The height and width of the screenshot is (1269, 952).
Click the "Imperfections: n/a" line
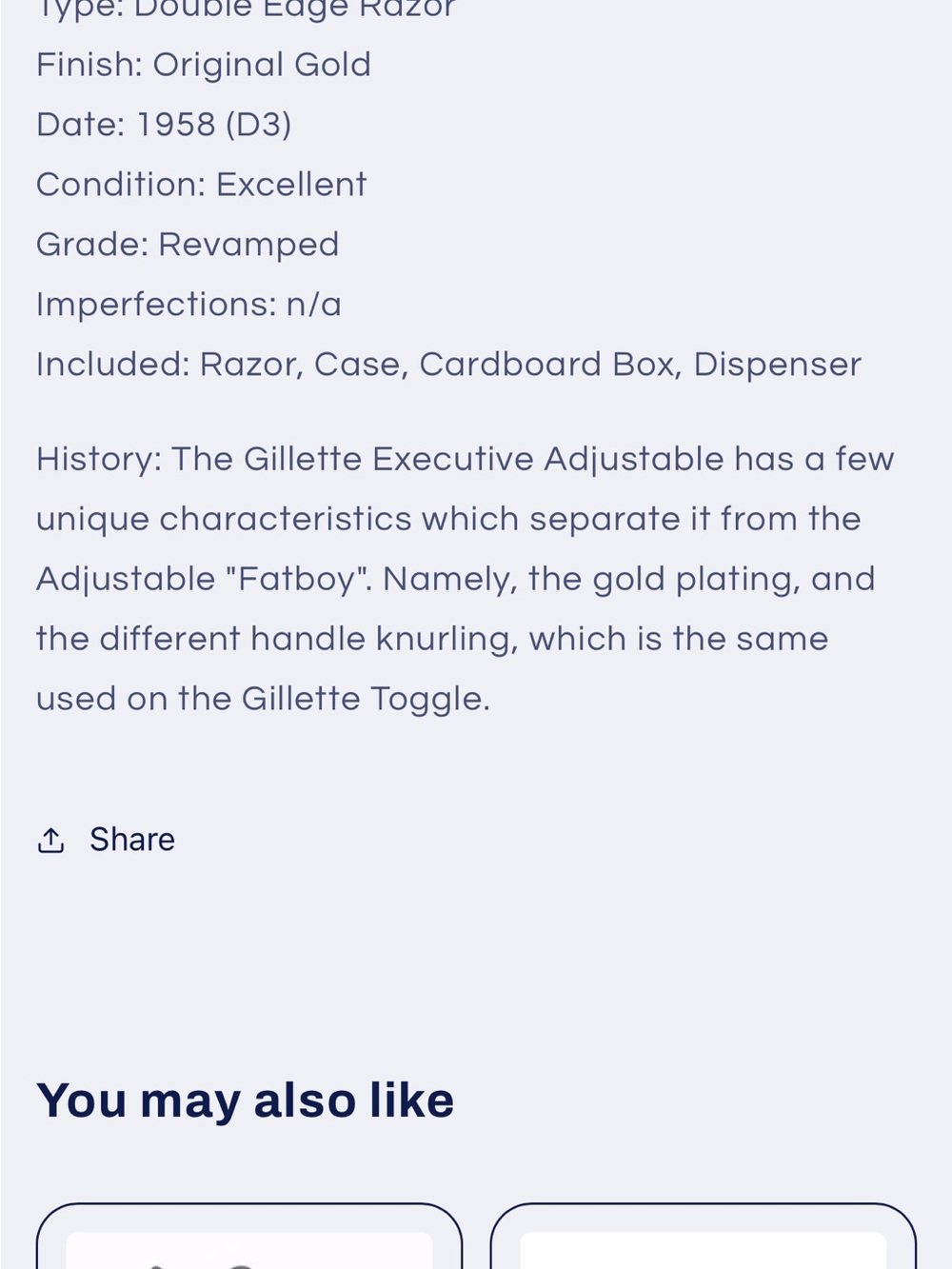[x=188, y=305]
